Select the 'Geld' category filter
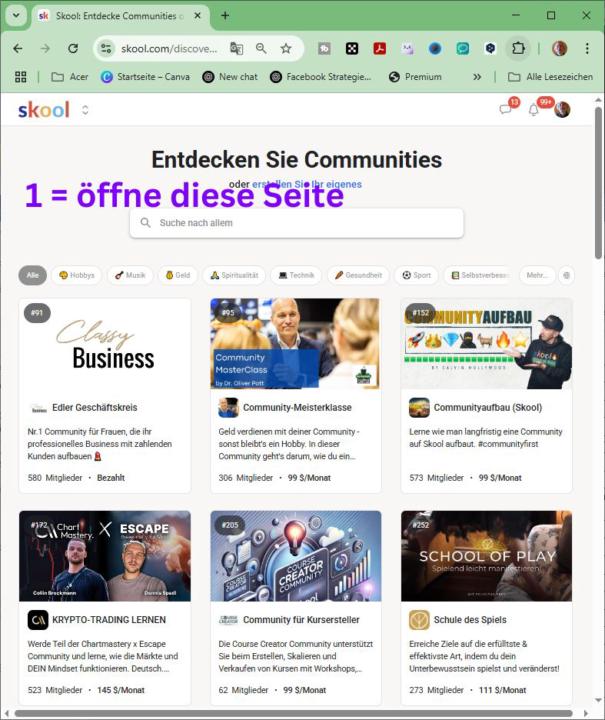The image size is (605, 720). click(x=178, y=275)
